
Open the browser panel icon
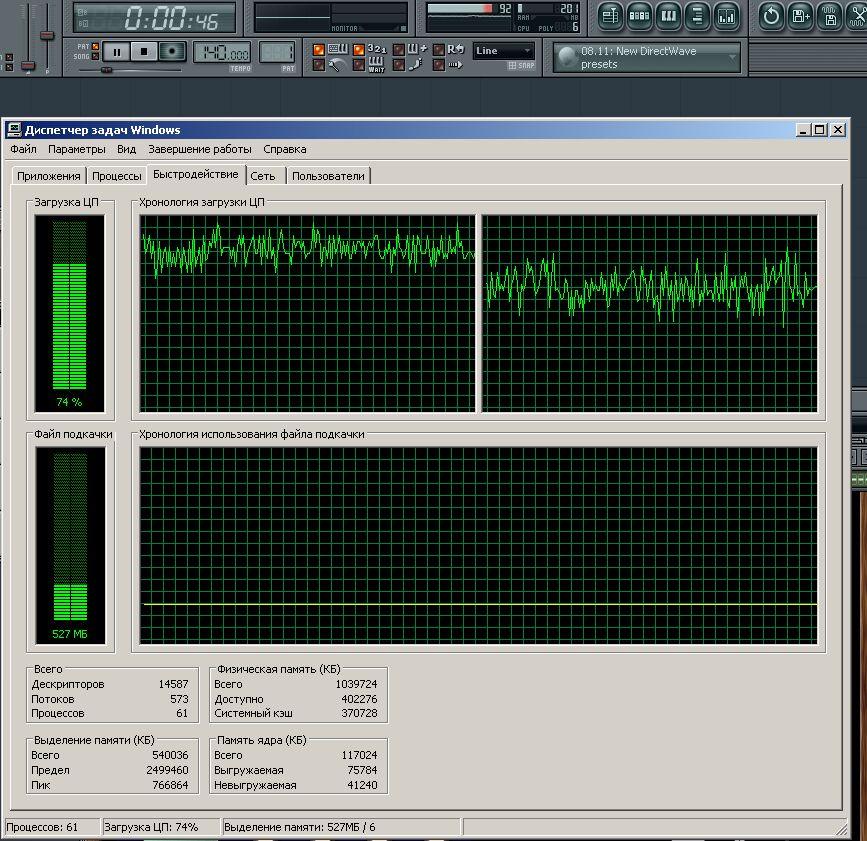pyautogui.click(x=698, y=15)
